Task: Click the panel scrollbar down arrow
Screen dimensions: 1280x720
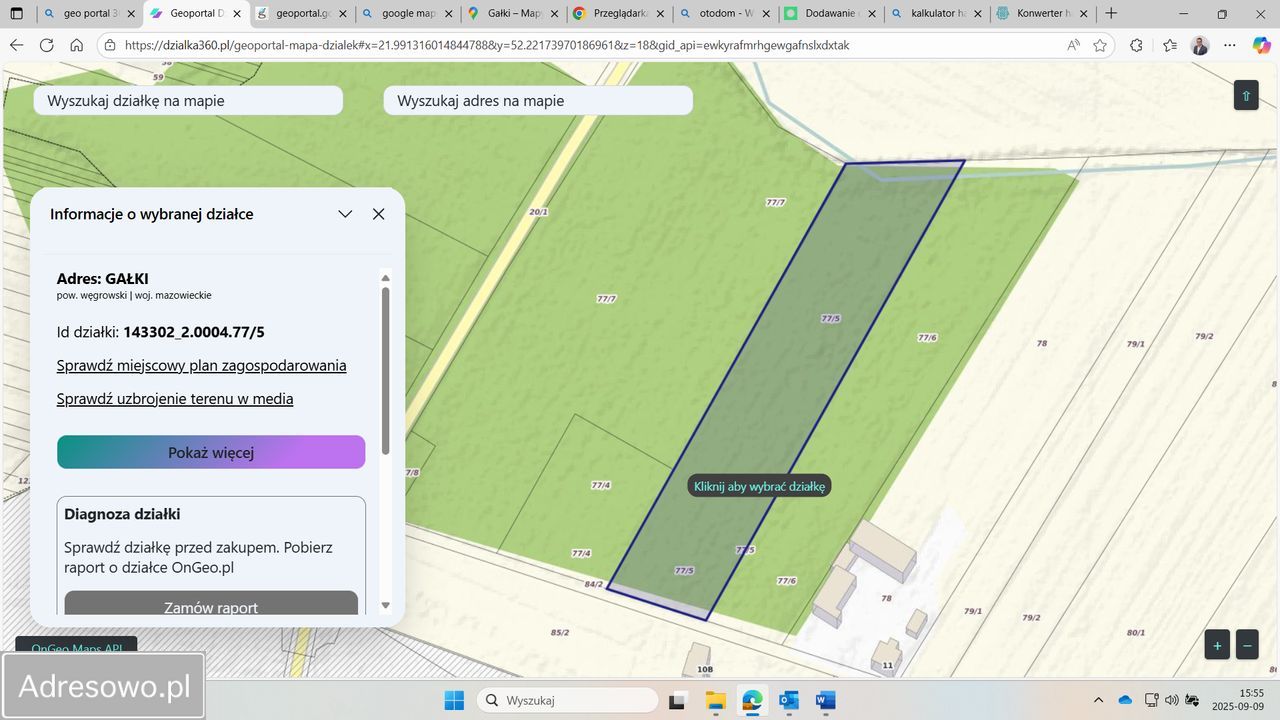Action: 386,605
